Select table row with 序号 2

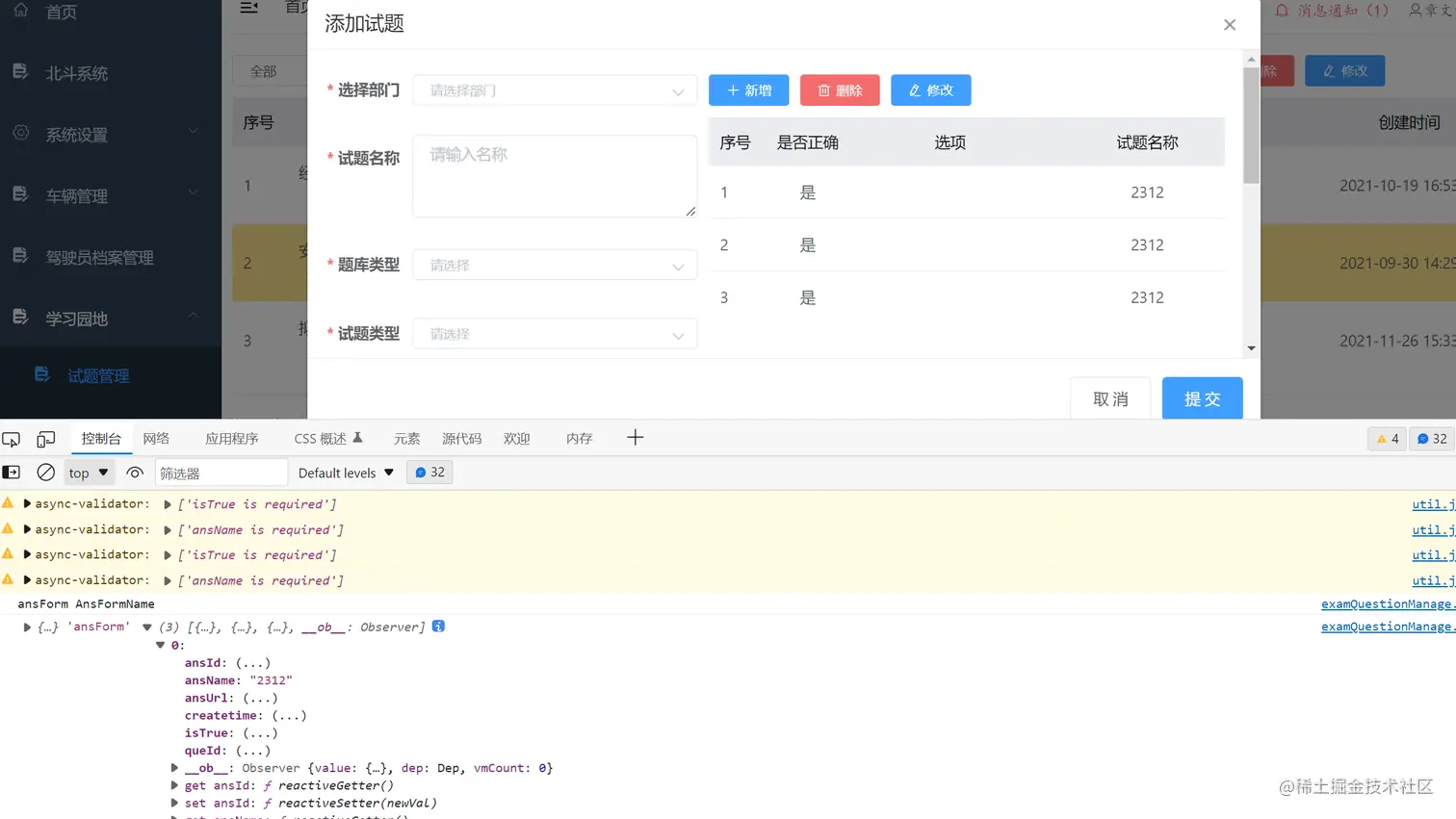click(967, 245)
